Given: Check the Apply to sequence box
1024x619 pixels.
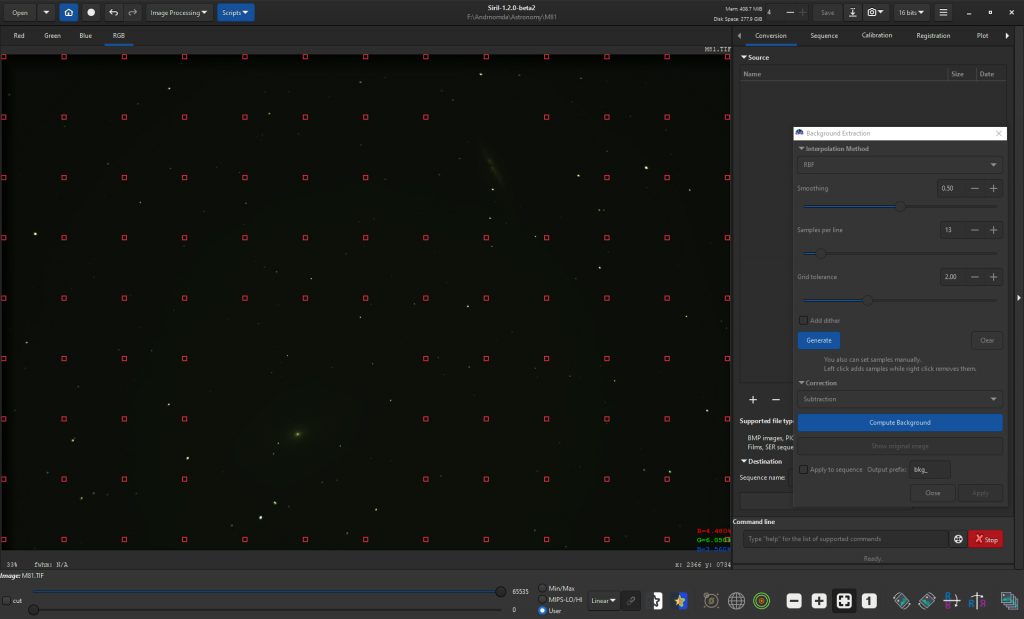Looking at the screenshot, I should (x=803, y=469).
